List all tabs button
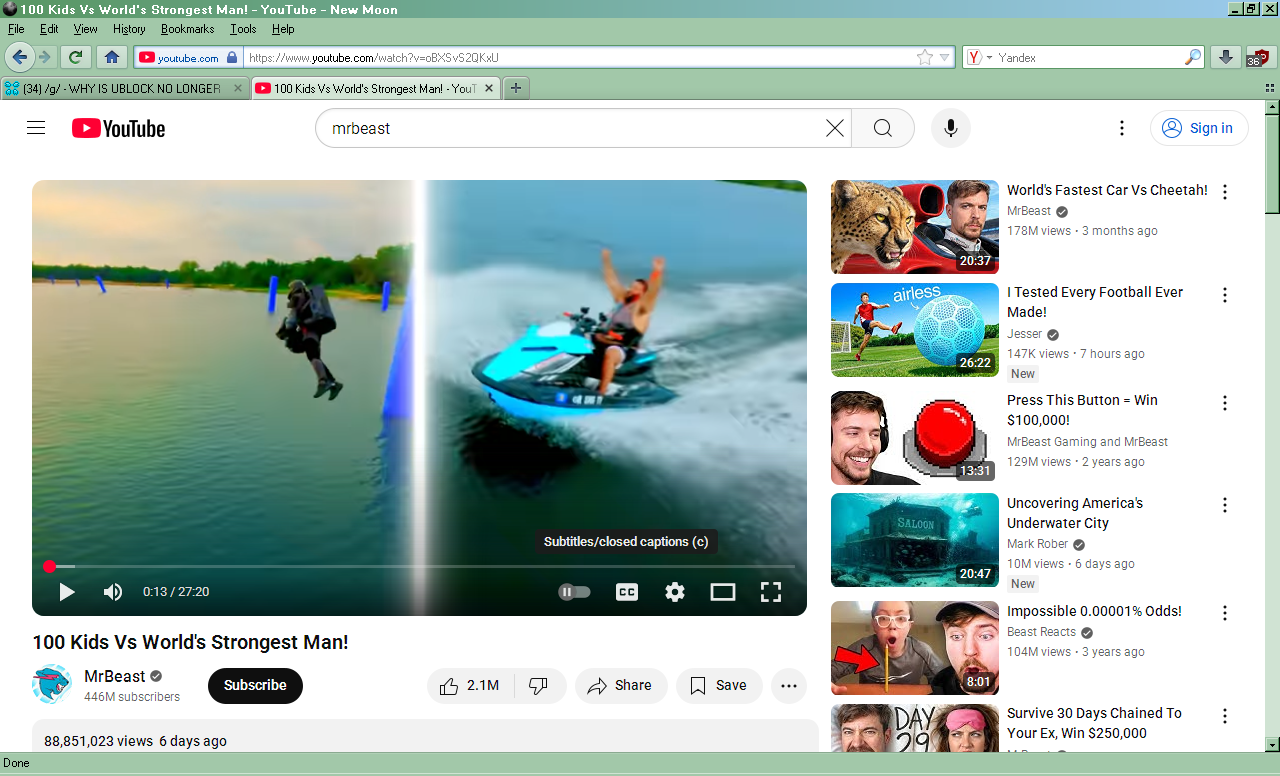The width and height of the screenshot is (1280, 776). tap(1269, 88)
